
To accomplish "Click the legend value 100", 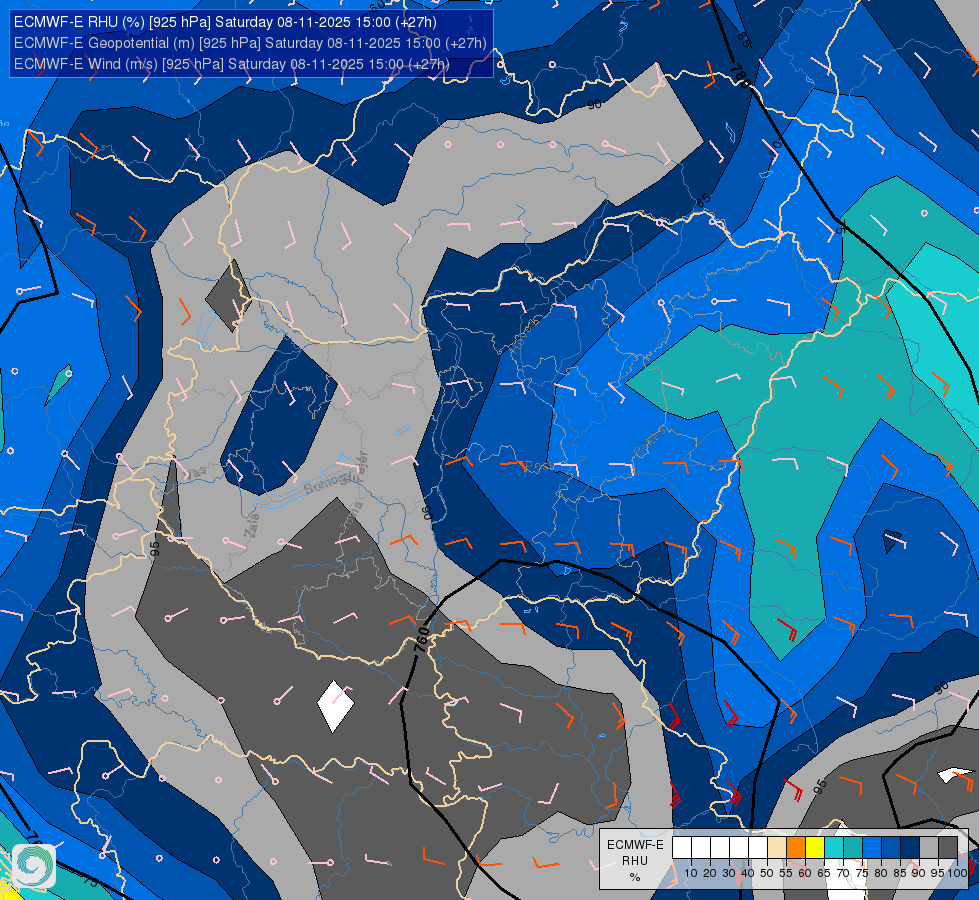I will (958, 873).
